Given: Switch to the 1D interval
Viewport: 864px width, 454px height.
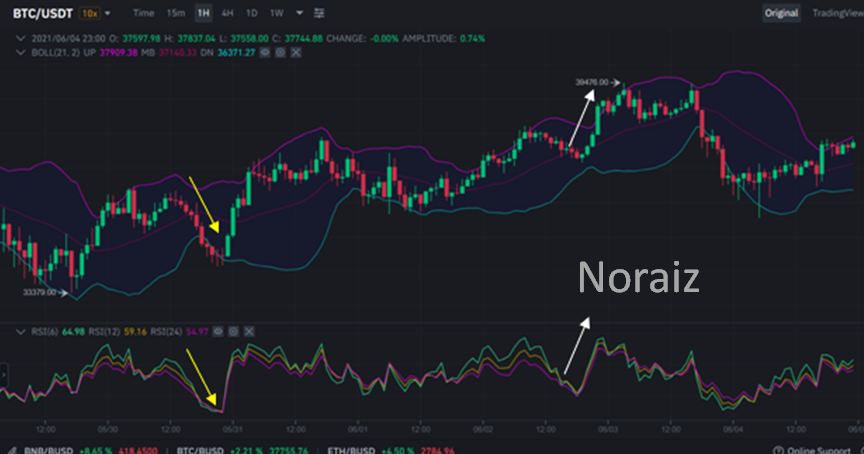Looking at the screenshot, I should coord(251,13).
